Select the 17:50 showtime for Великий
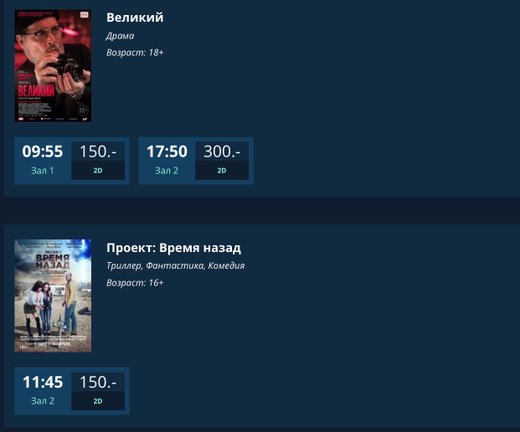The height and width of the screenshot is (432, 520). (167, 151)
